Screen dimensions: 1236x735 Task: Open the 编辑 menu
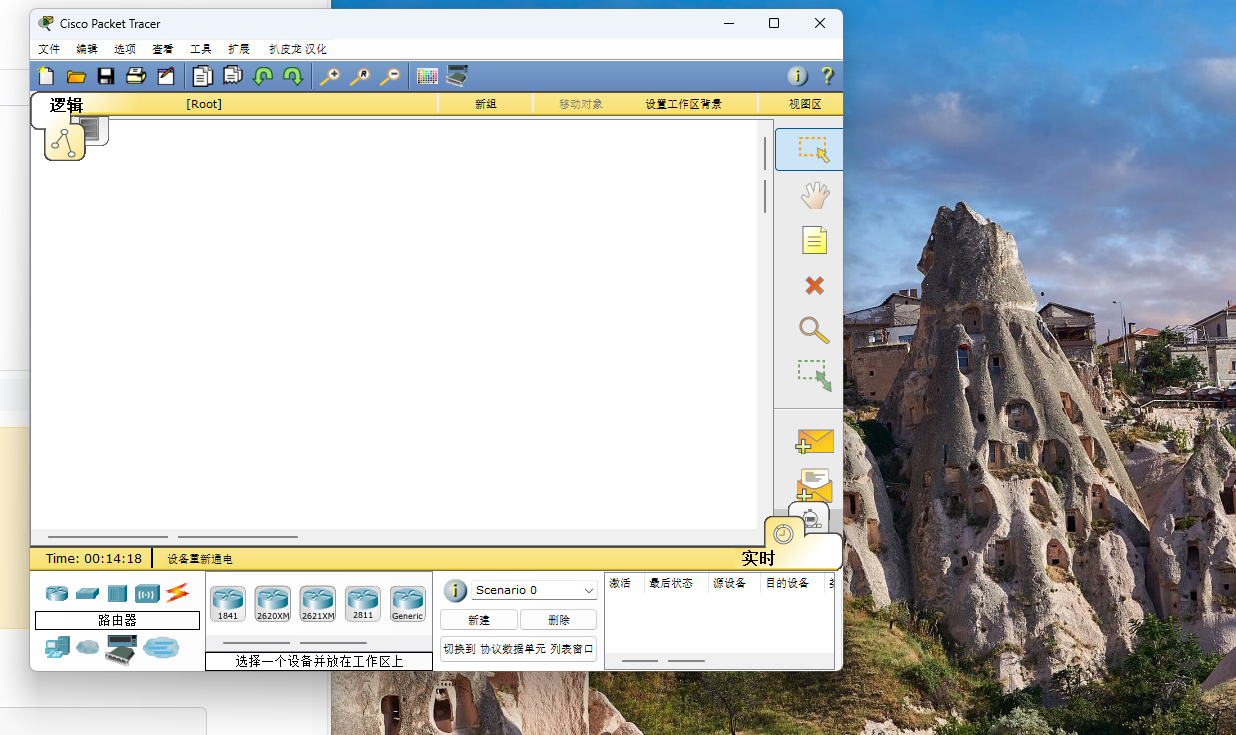[x=87, y=49]
